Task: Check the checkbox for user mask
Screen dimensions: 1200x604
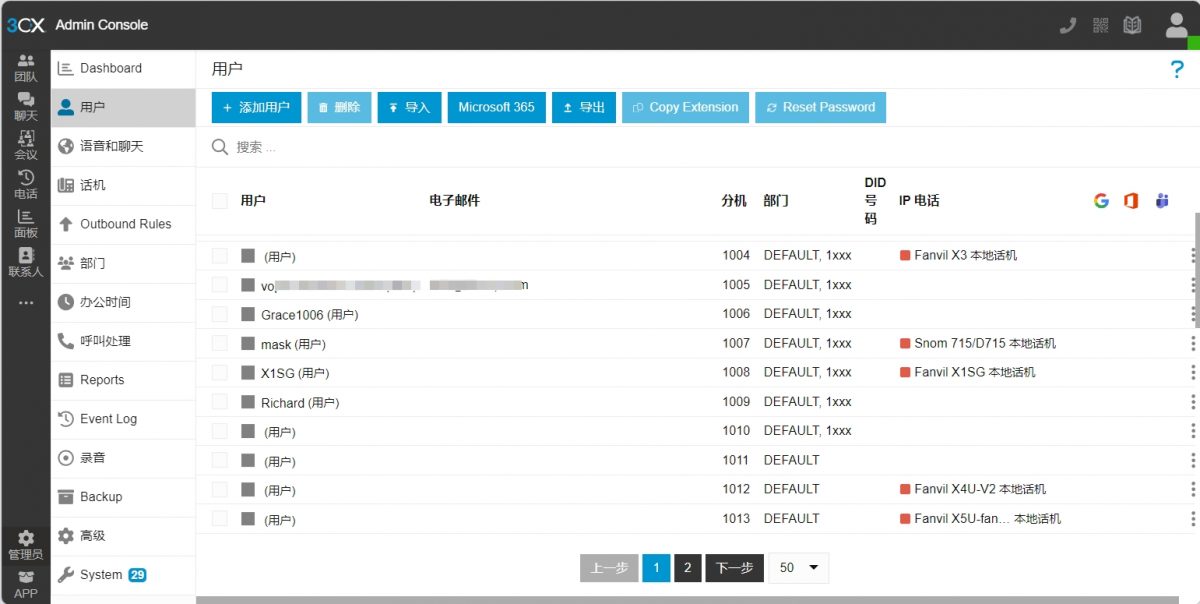Action: tap(218, 342)
